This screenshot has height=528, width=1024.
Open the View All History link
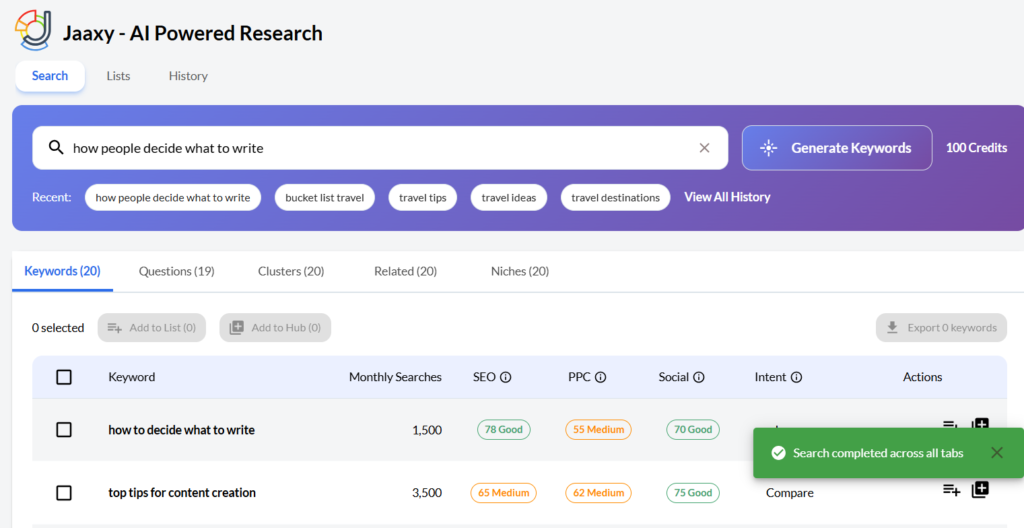pyautogui.click(x=727, y=197)
